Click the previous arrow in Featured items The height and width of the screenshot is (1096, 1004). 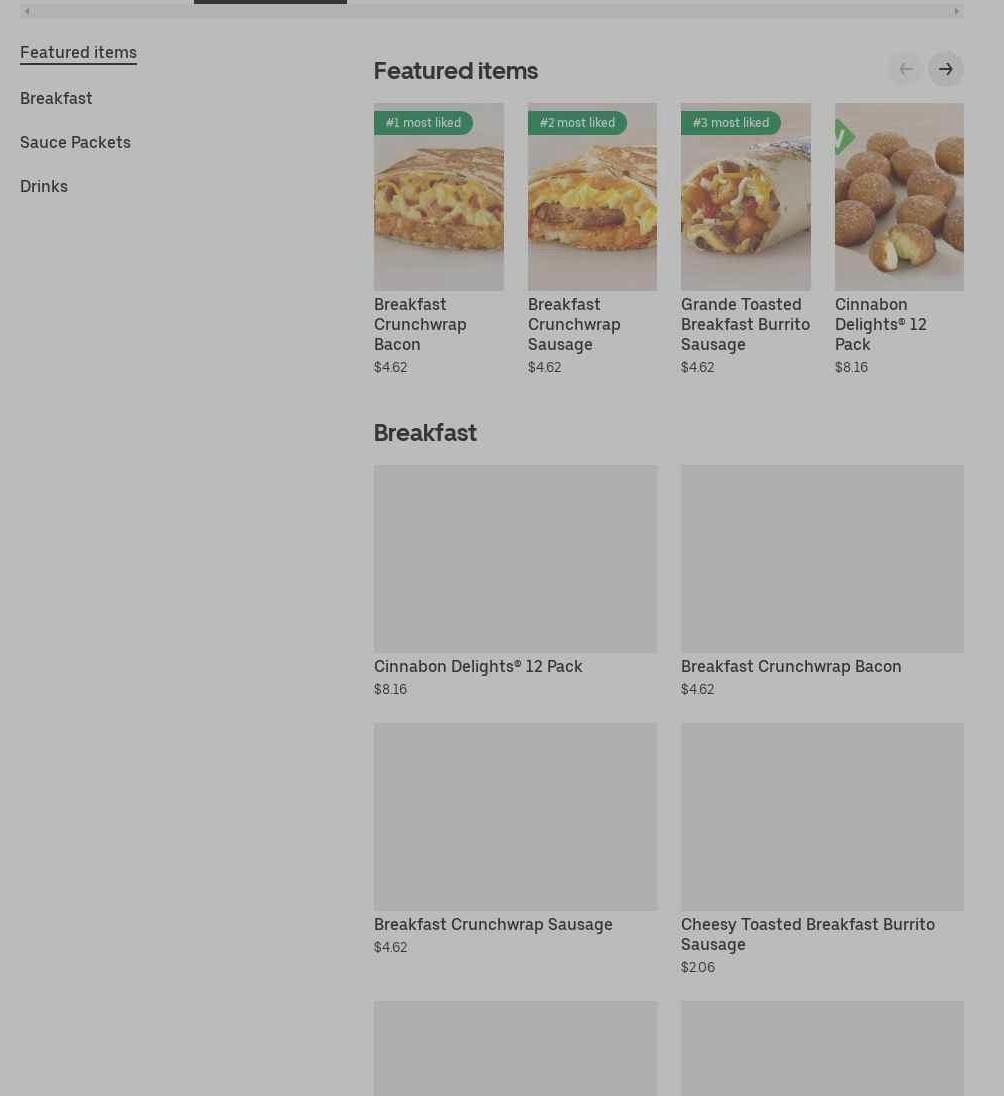tap(905, 69)
